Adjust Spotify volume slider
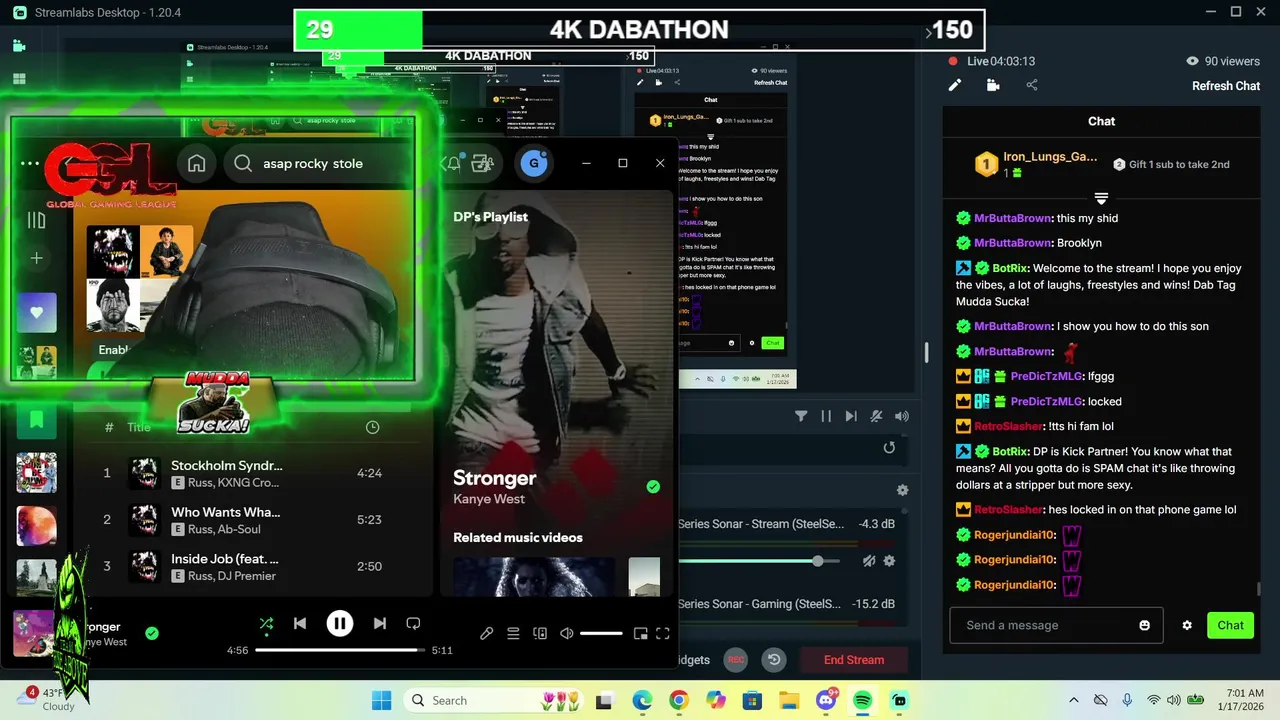This screenshot has width=1280, height=720. tap(601, 633)
